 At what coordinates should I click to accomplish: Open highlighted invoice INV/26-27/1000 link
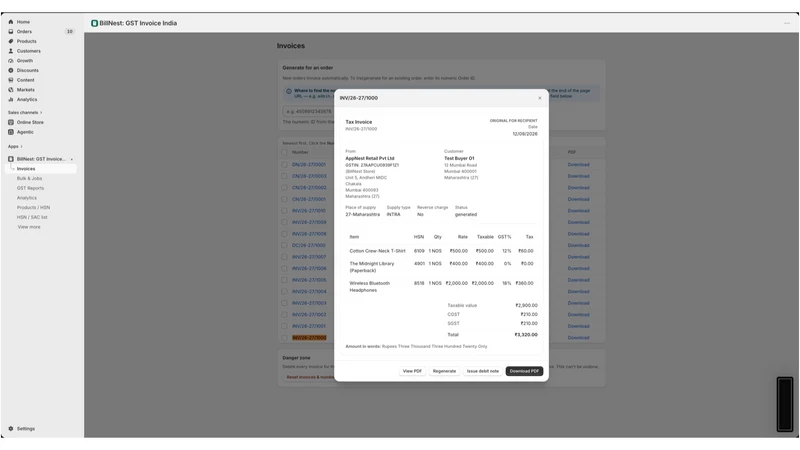(309, 338)
